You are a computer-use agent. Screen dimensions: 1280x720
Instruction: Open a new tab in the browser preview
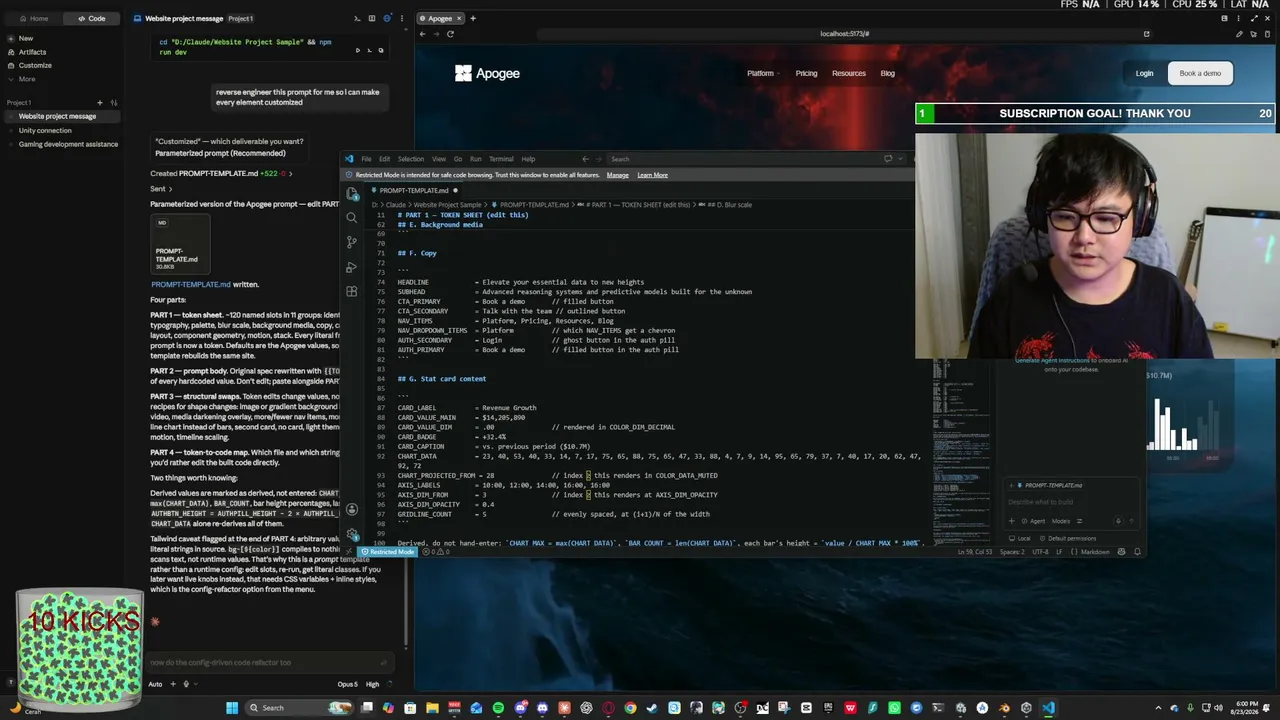pos(473,18)
